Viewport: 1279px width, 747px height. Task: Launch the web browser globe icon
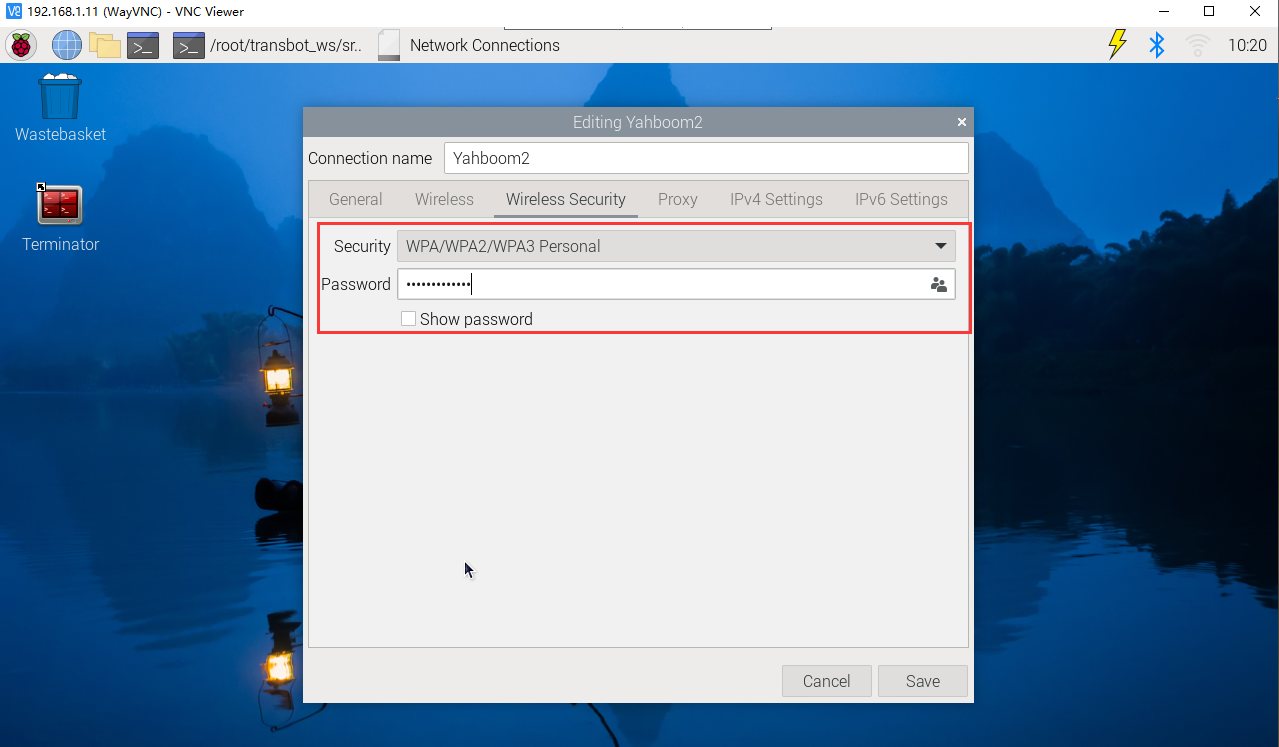point(66,45)
